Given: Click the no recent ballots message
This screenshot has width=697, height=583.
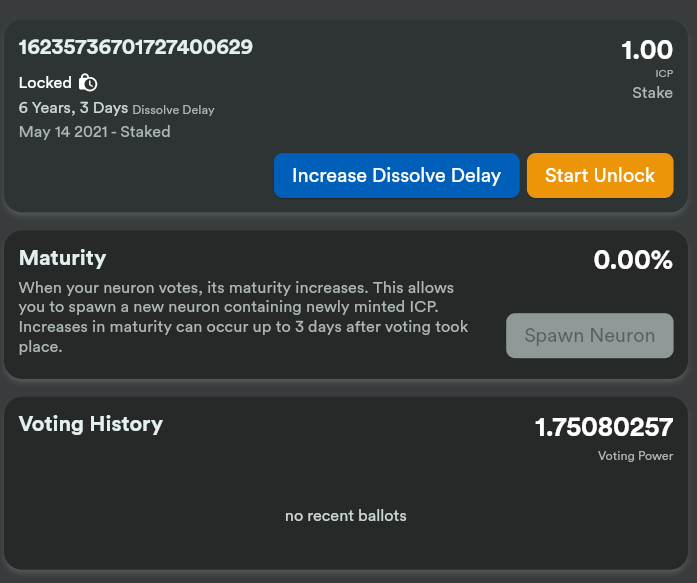Looking at the screenshot, I should coord(346,516).
